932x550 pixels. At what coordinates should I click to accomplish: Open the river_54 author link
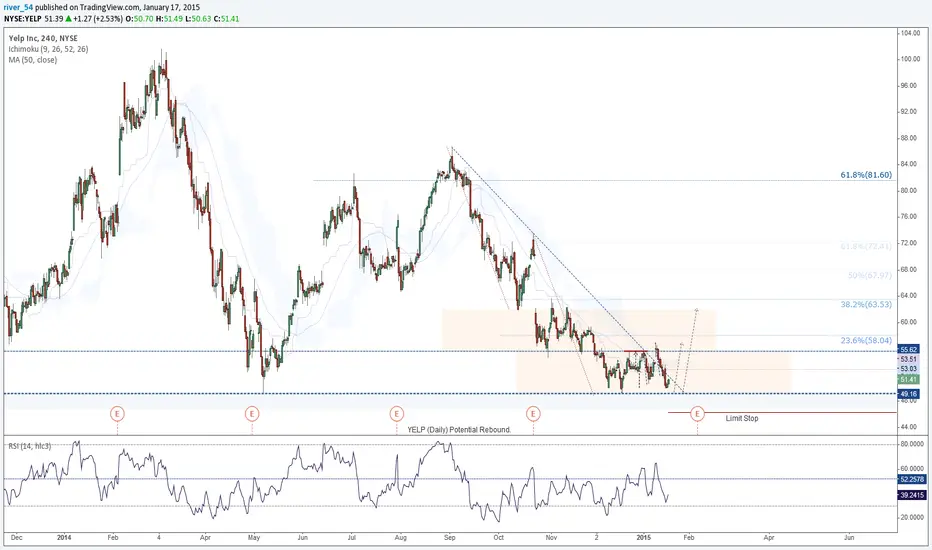pyautogui.click(x=18, y=8)
